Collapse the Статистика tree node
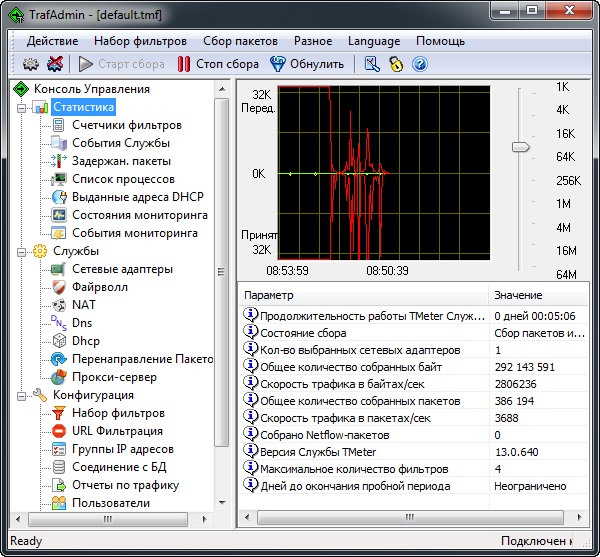This screenshot has height=557, width=600. 21,107
